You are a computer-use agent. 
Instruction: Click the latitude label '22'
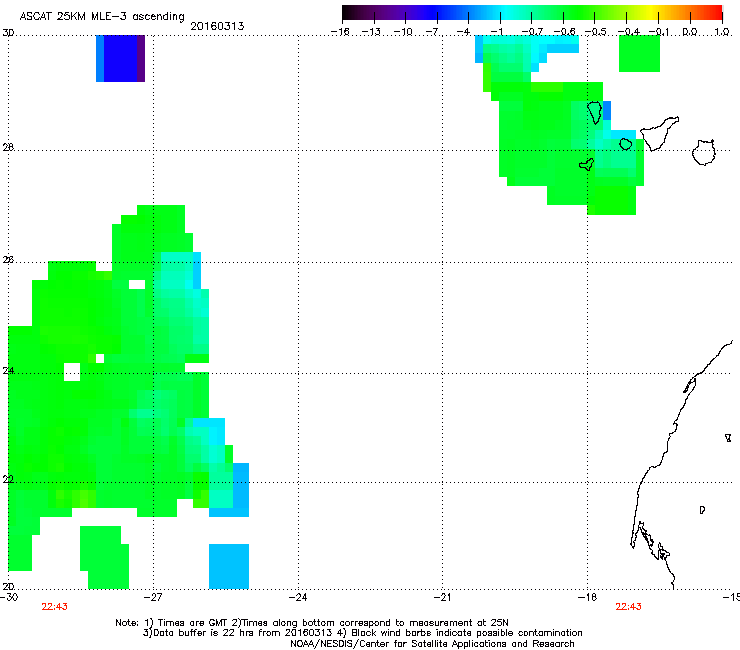pyautogui.click(x=8, y=479)
